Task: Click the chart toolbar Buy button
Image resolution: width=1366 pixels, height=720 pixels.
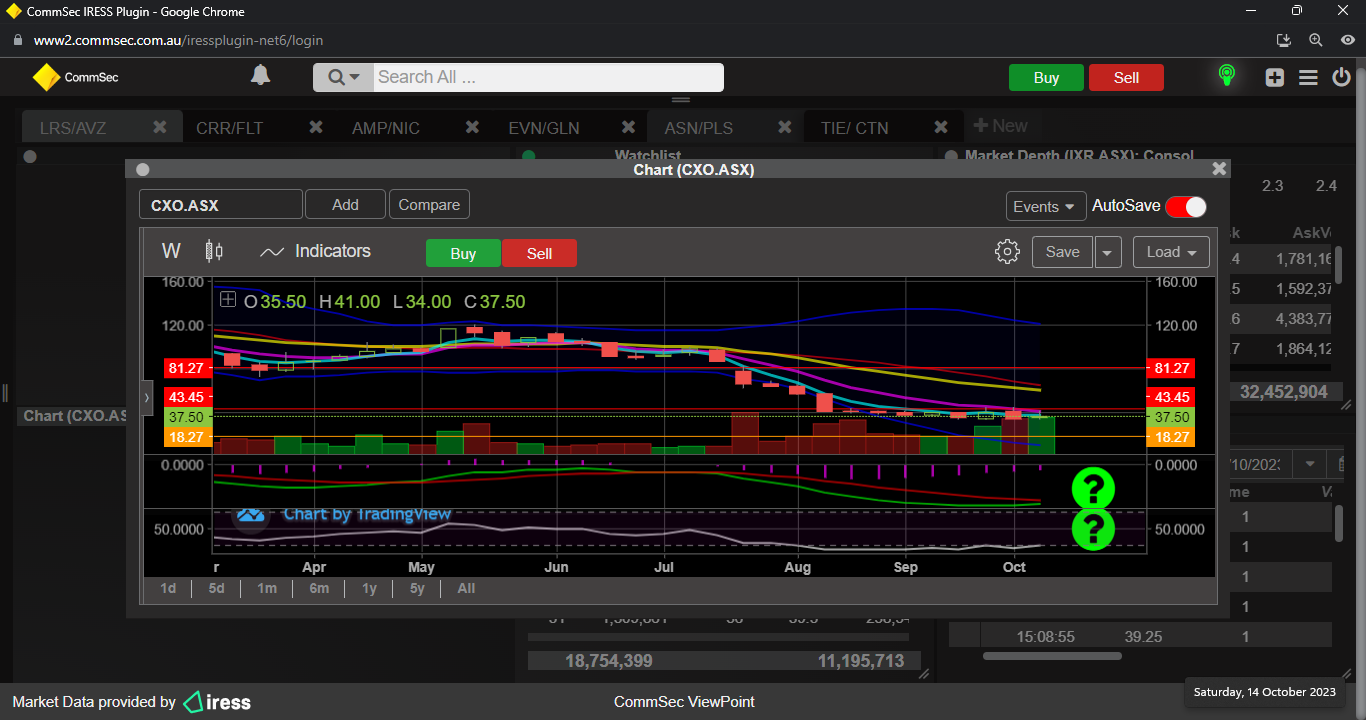Action: (x=463, y=253)
